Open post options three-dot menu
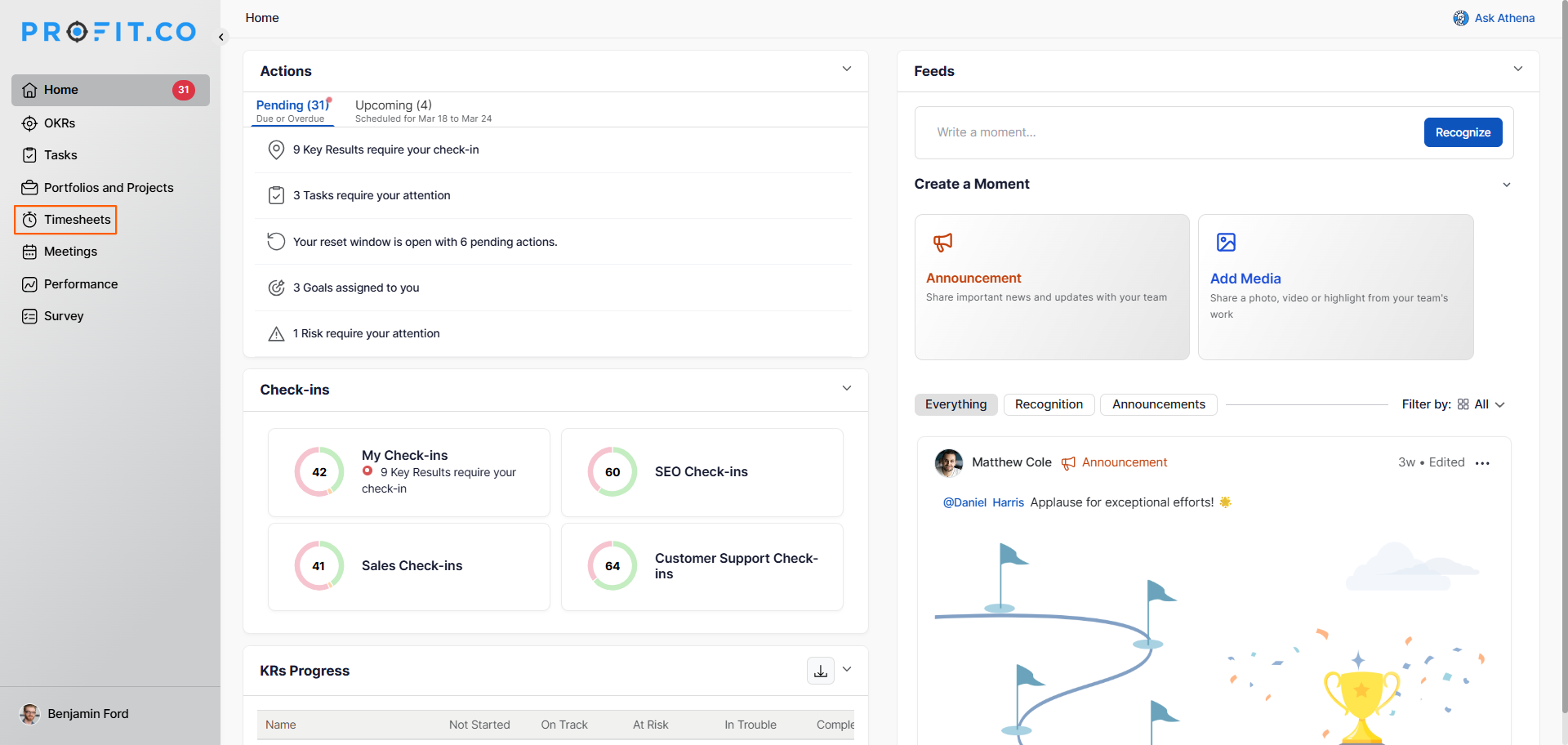This screenshot has width=1568, height=745. (x=1482, y=463)
